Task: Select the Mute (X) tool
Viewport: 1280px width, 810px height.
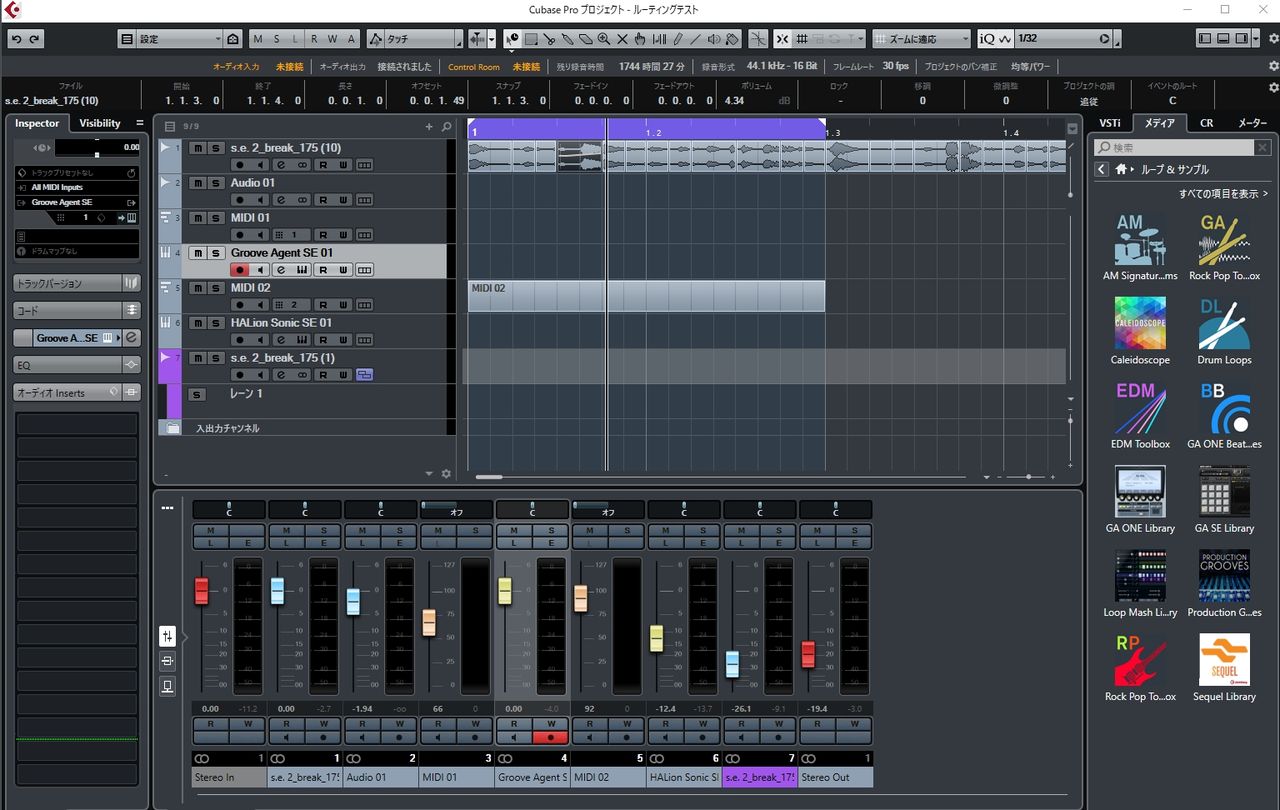Action: pos(622,39)
